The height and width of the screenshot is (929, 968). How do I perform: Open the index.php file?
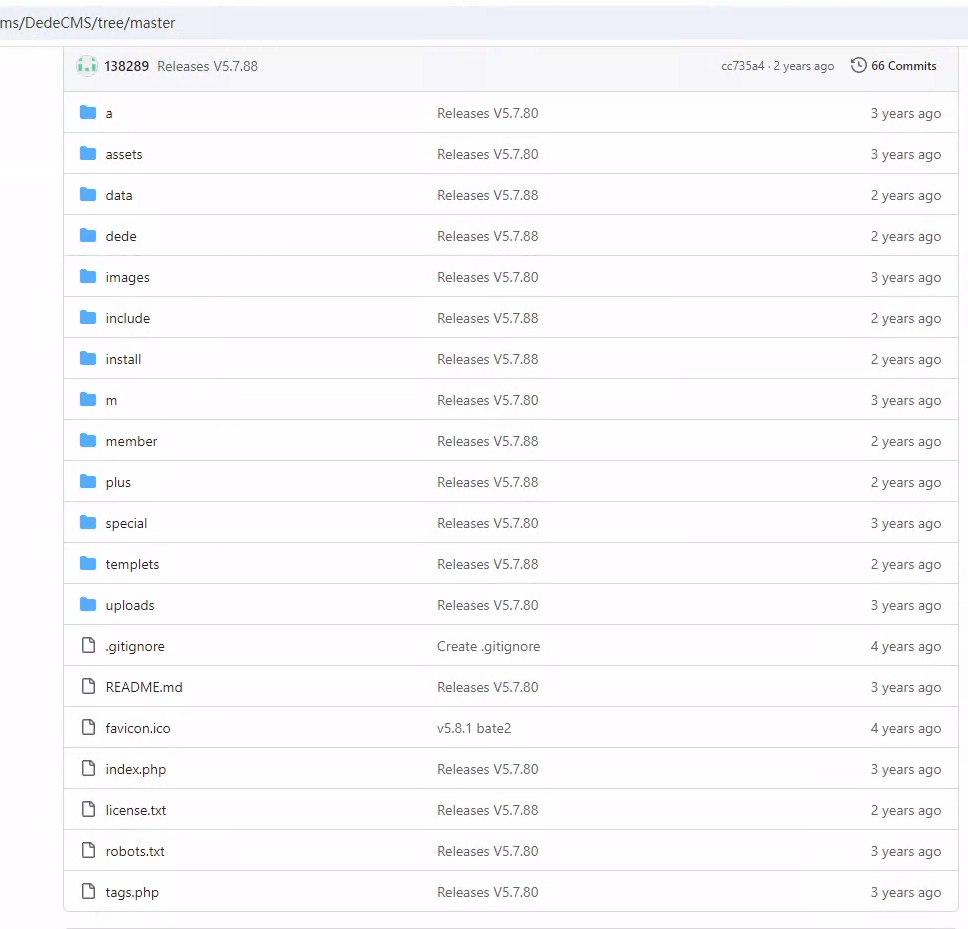[136, 769]
